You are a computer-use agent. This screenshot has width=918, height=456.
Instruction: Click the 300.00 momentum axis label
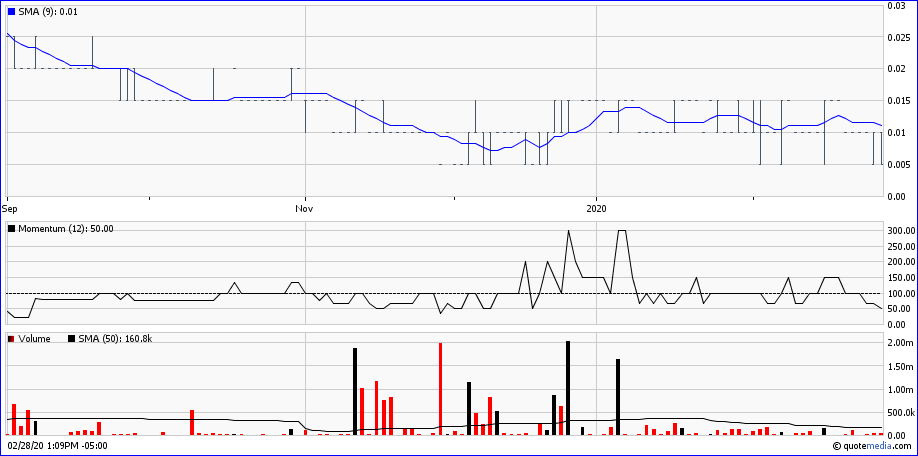(x=902, y=231)
